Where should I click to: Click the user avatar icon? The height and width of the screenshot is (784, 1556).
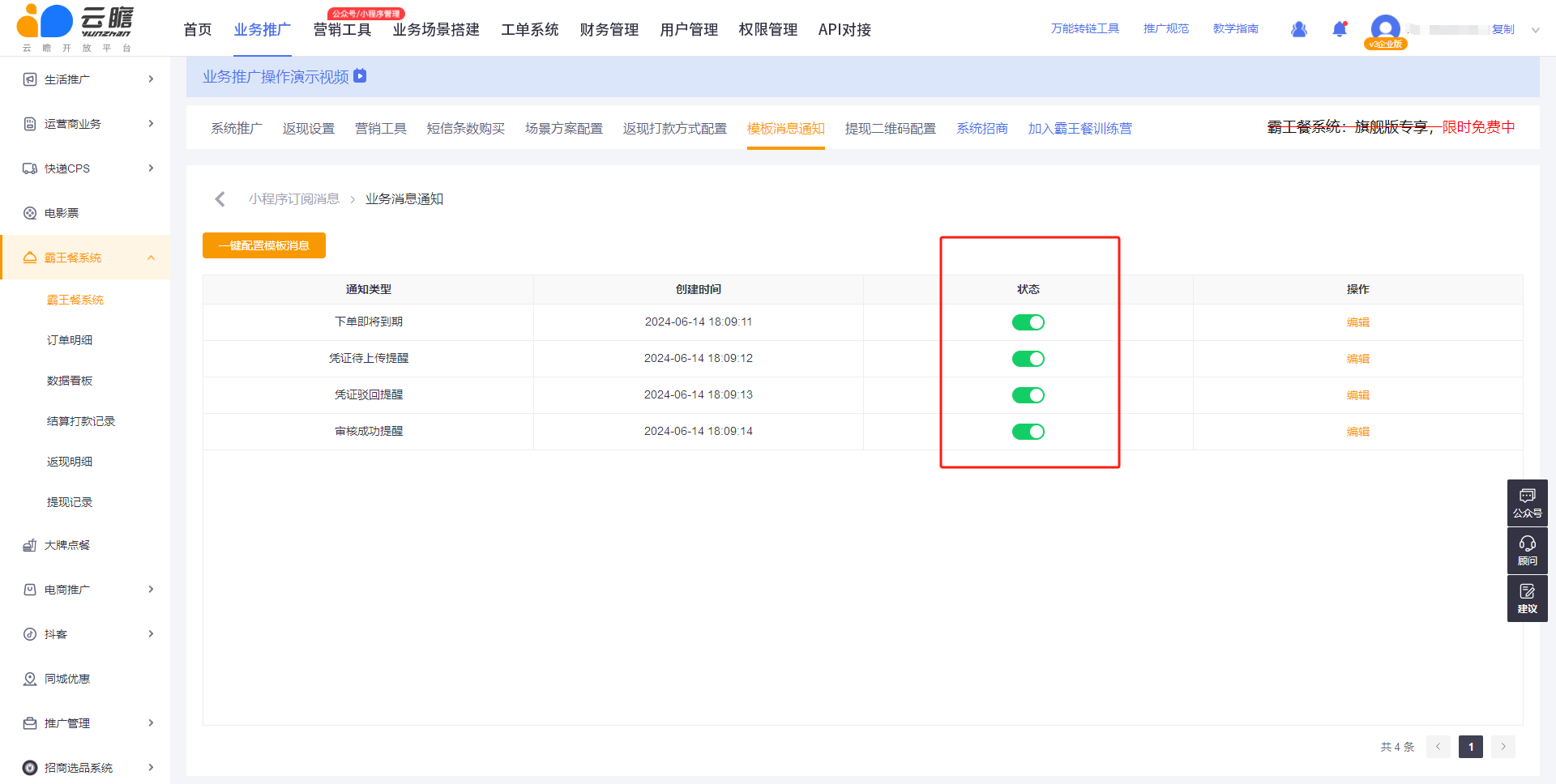click(1385, 30)
